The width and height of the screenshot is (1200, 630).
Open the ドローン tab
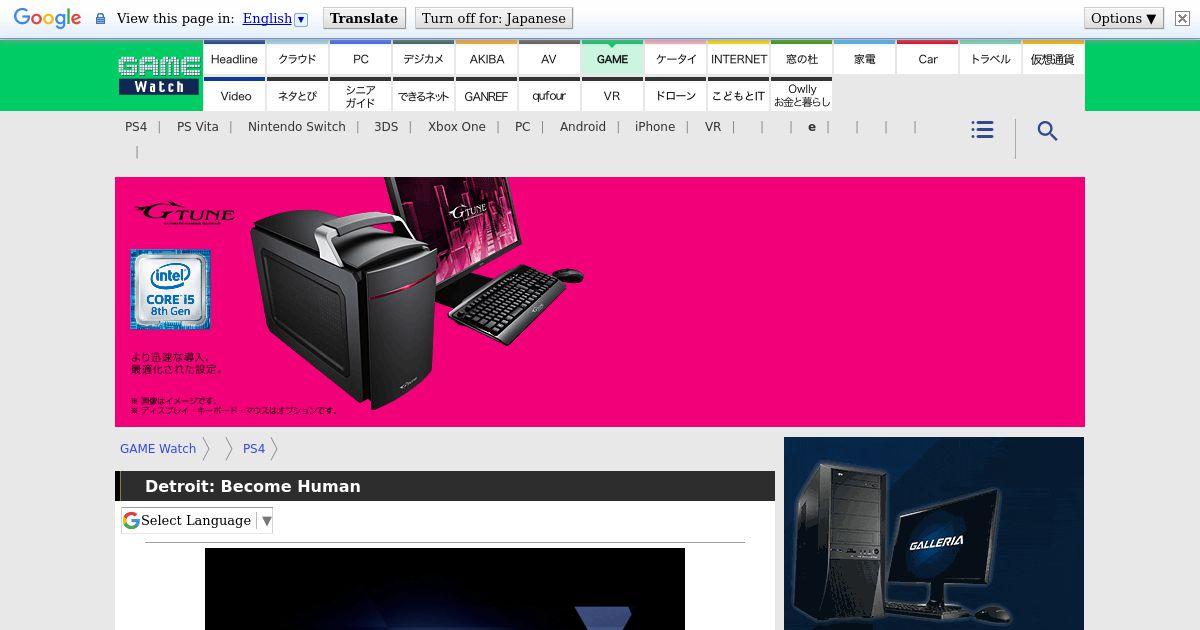pos(675,95)
